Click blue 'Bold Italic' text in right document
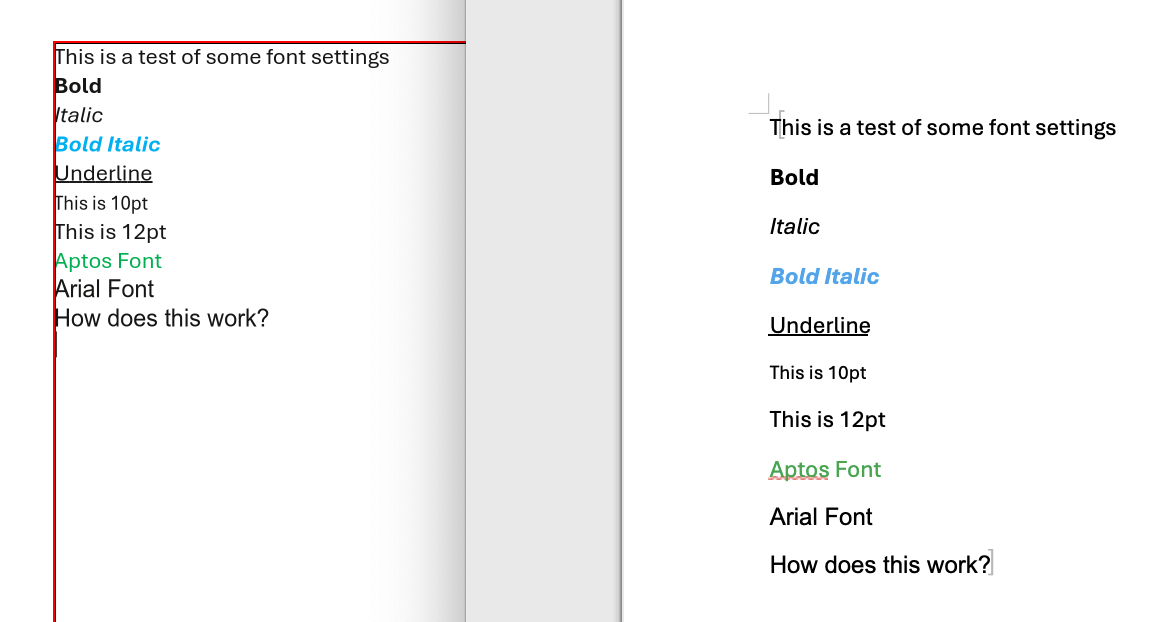Viewport: 1166px width, 622px height. pyautogui.click(x=824, y=277)
